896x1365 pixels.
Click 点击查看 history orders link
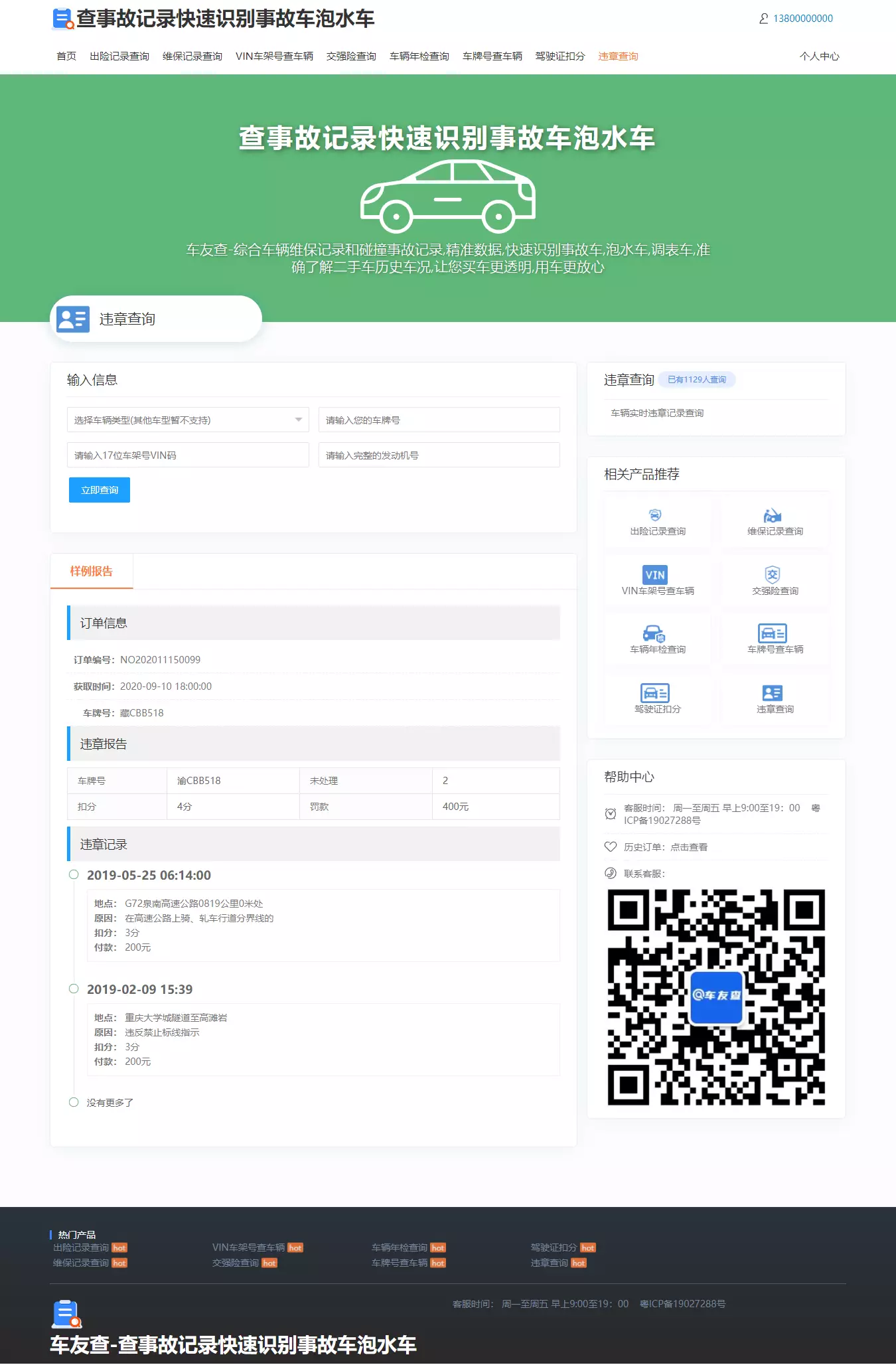coord(689,847)
